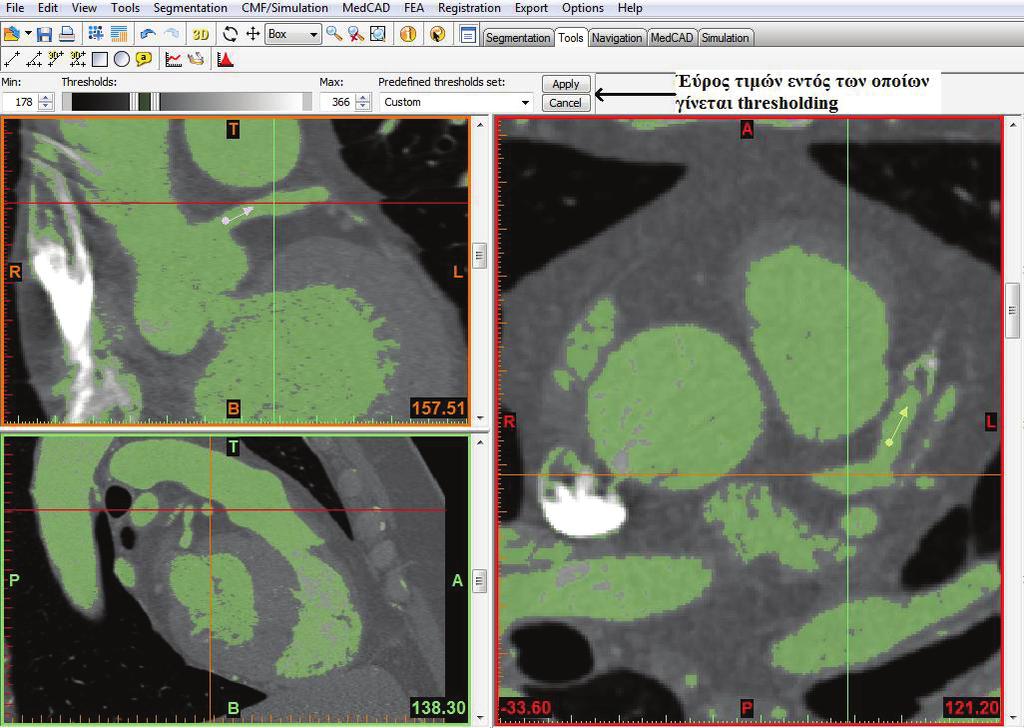Undo the last action

click(148, 34)
